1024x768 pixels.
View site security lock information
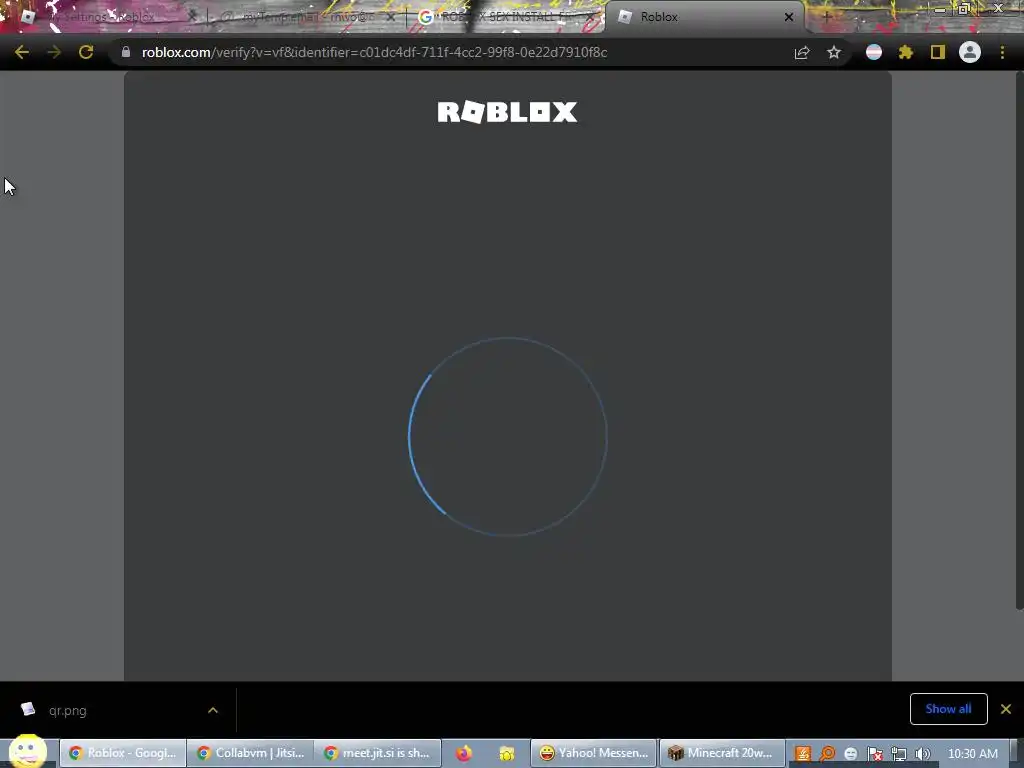[x=125, y=52]
